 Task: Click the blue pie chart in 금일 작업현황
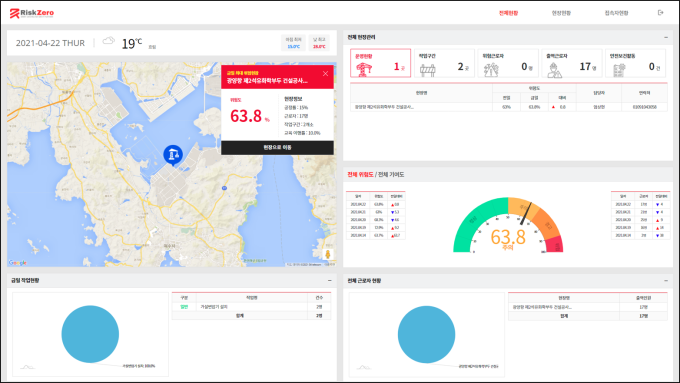point(90,334)
